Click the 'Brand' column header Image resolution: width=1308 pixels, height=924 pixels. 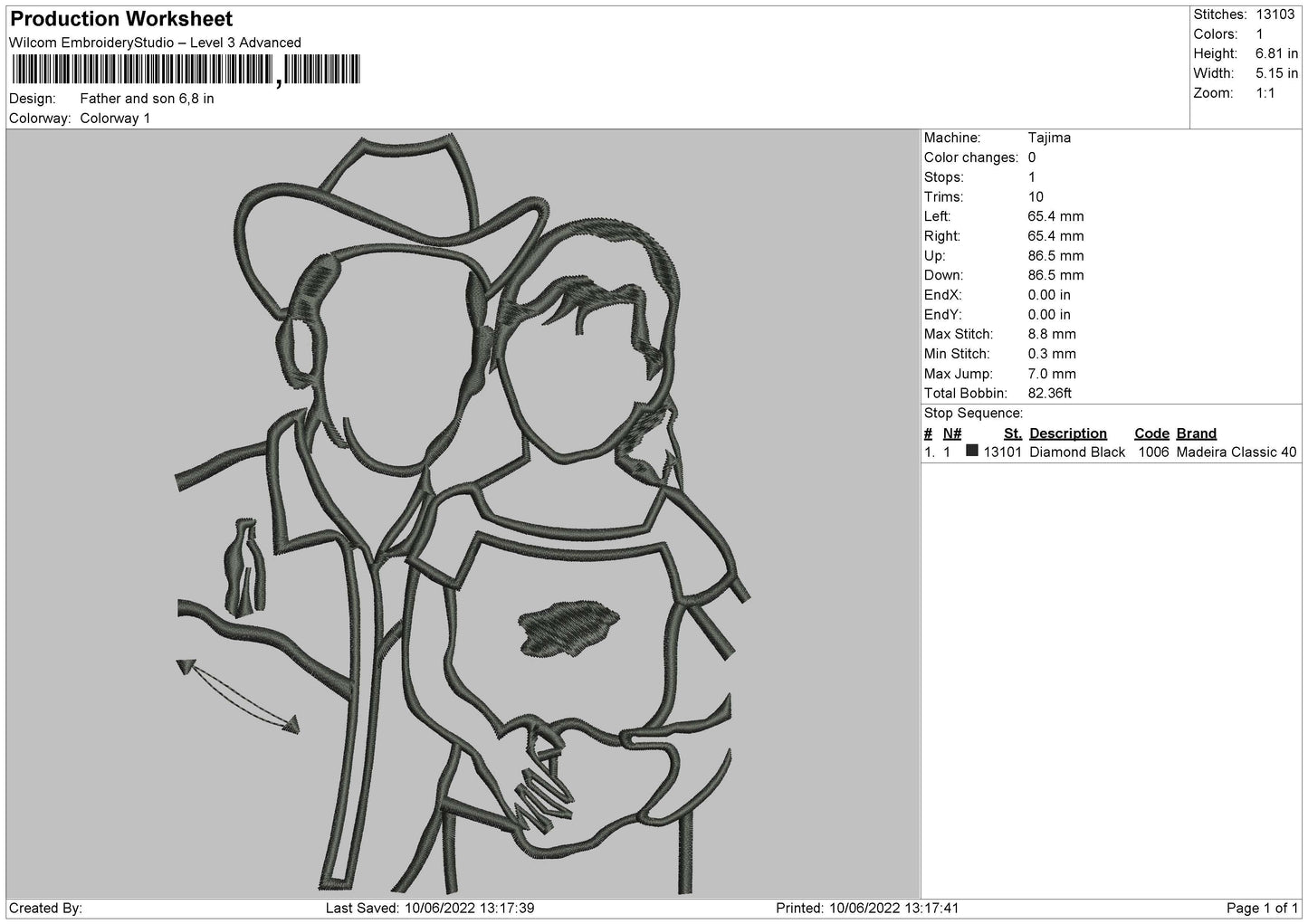[x=1197, y=433]
